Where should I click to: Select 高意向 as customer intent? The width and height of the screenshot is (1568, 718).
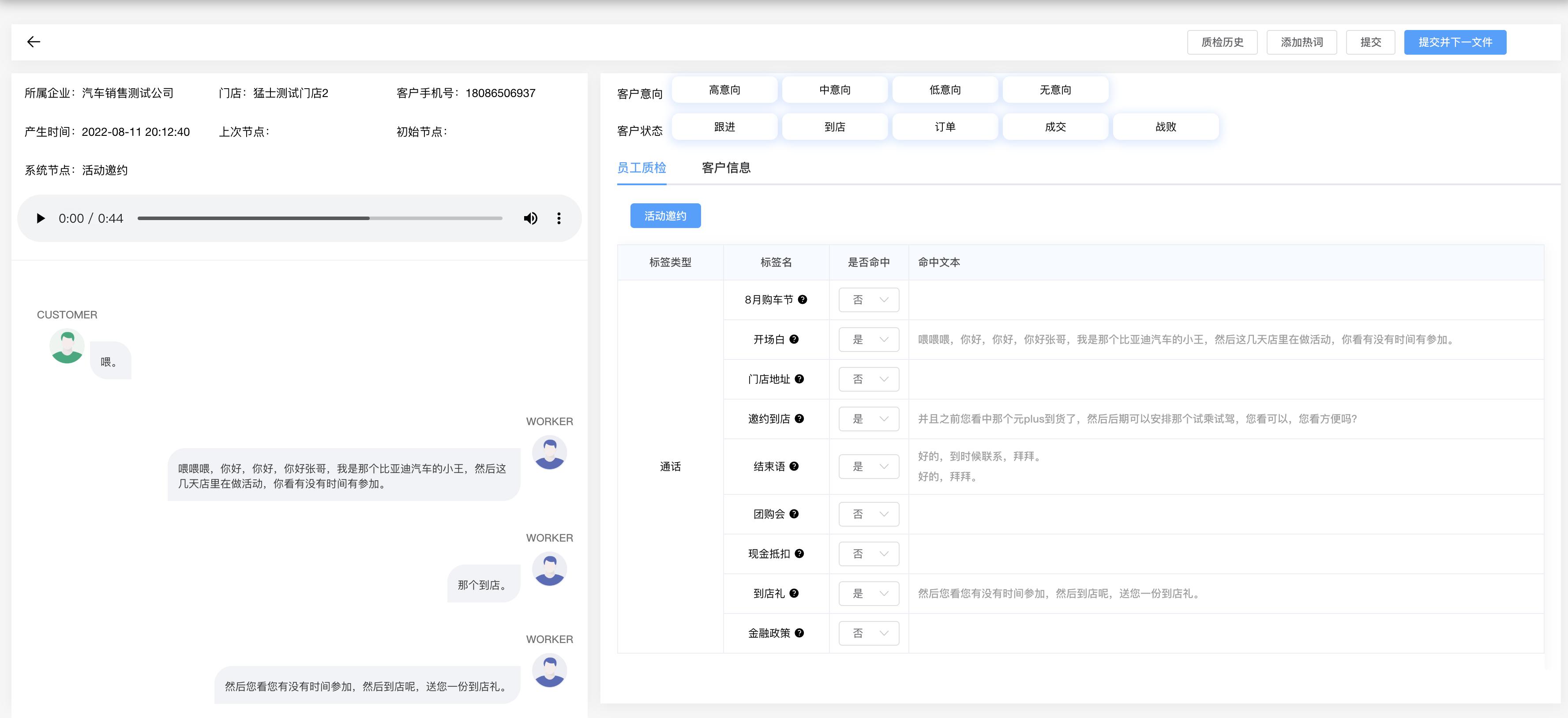pyautogui.click(x=724, y=90)
